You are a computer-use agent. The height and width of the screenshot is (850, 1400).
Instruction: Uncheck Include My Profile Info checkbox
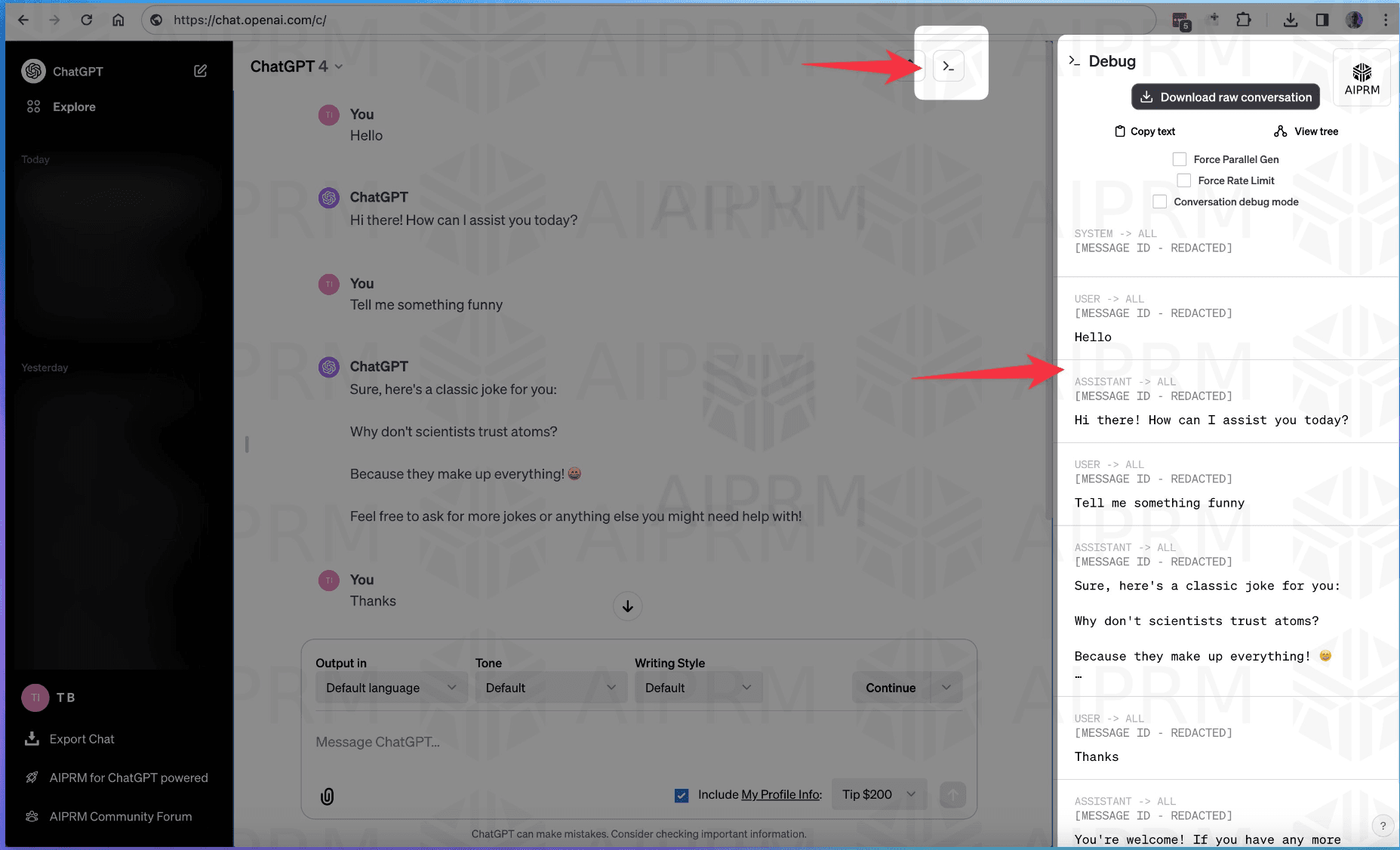point(682,795)
